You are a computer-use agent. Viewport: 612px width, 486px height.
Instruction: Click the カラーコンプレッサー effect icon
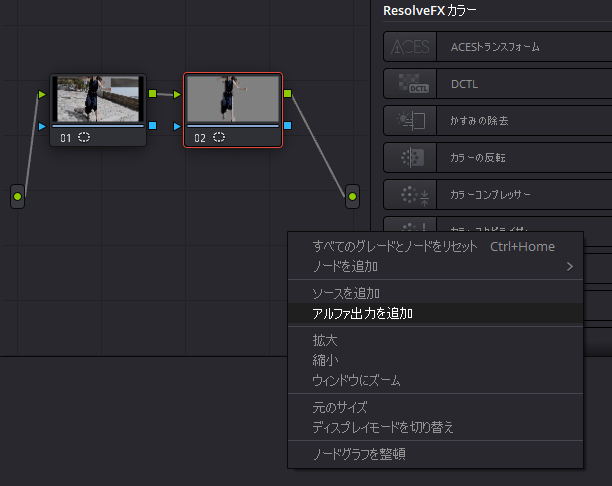[x=410, y=194]
